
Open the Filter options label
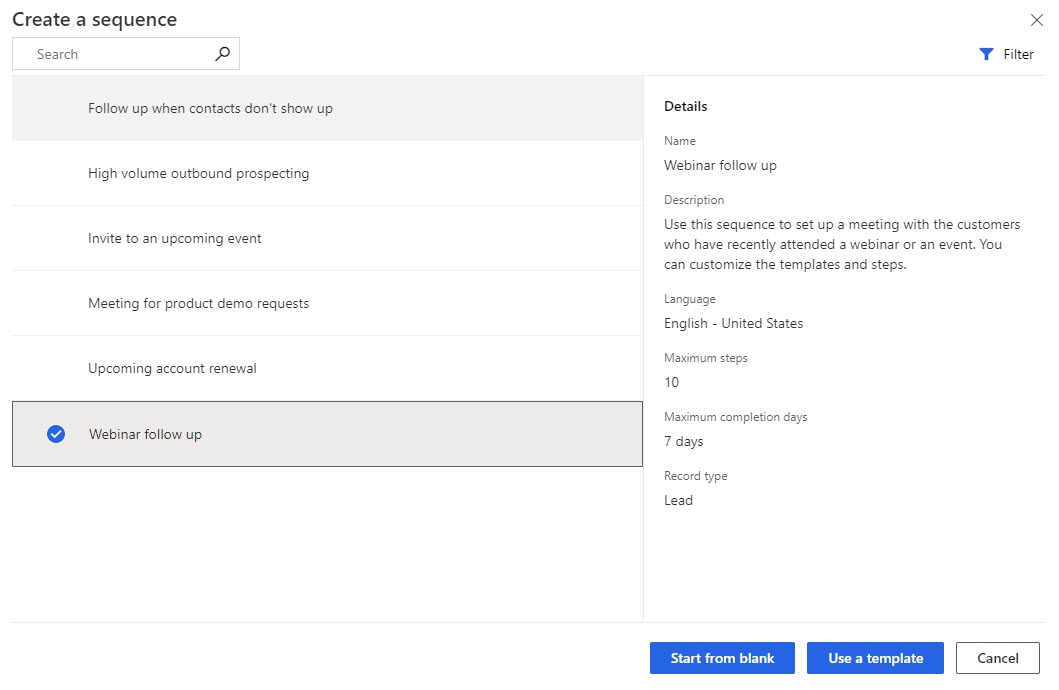point(1018,55)
